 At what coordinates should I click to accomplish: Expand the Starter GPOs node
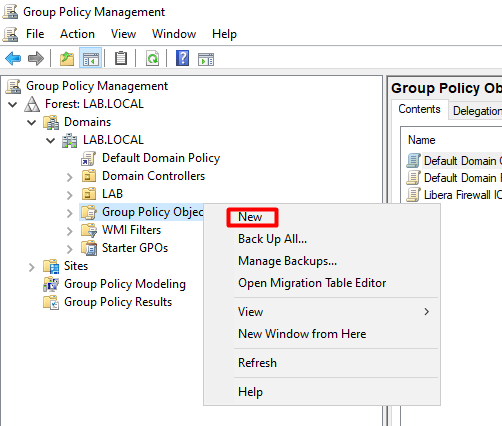[69, 249]
